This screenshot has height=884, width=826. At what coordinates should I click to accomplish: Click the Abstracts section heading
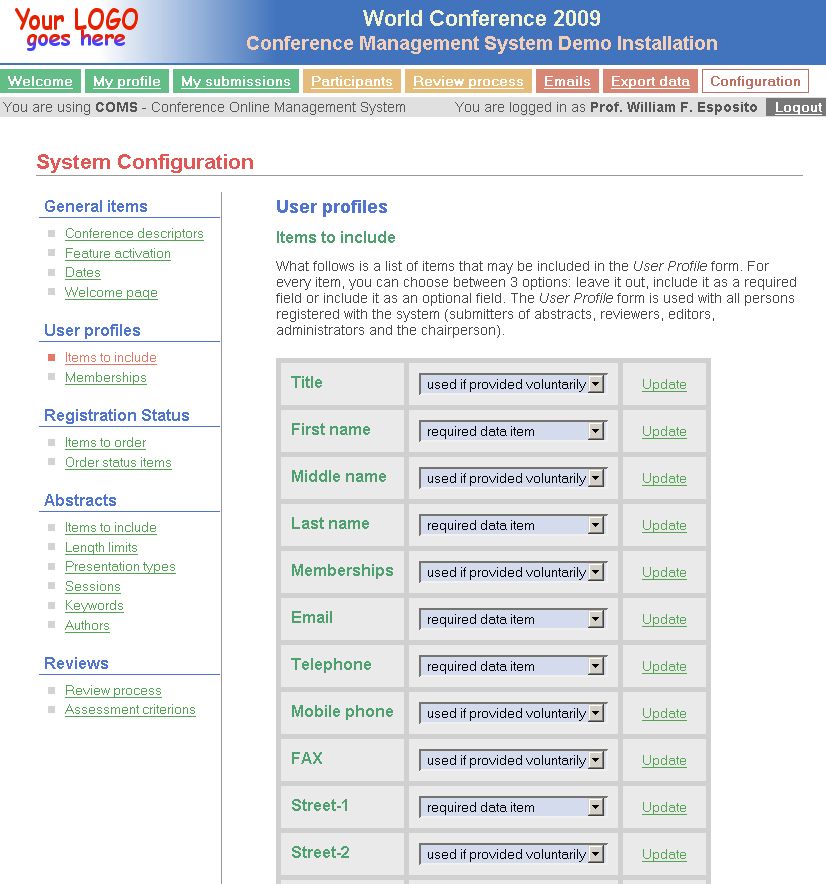pos(80,501)
